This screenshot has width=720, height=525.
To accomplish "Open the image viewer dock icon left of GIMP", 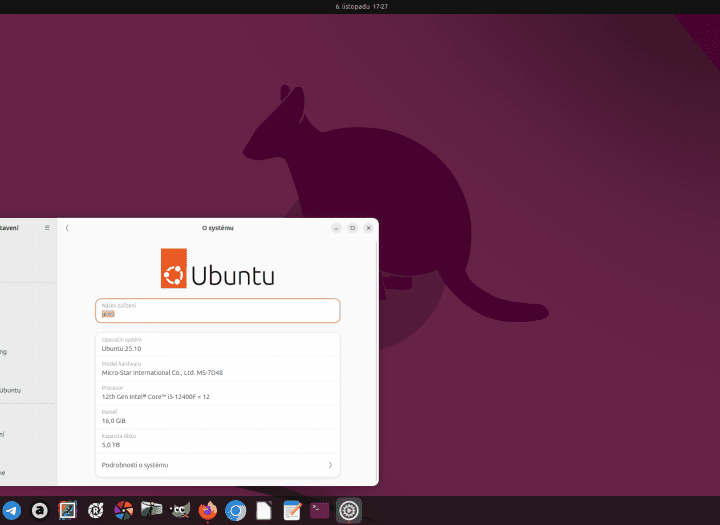I will point(152,509).
